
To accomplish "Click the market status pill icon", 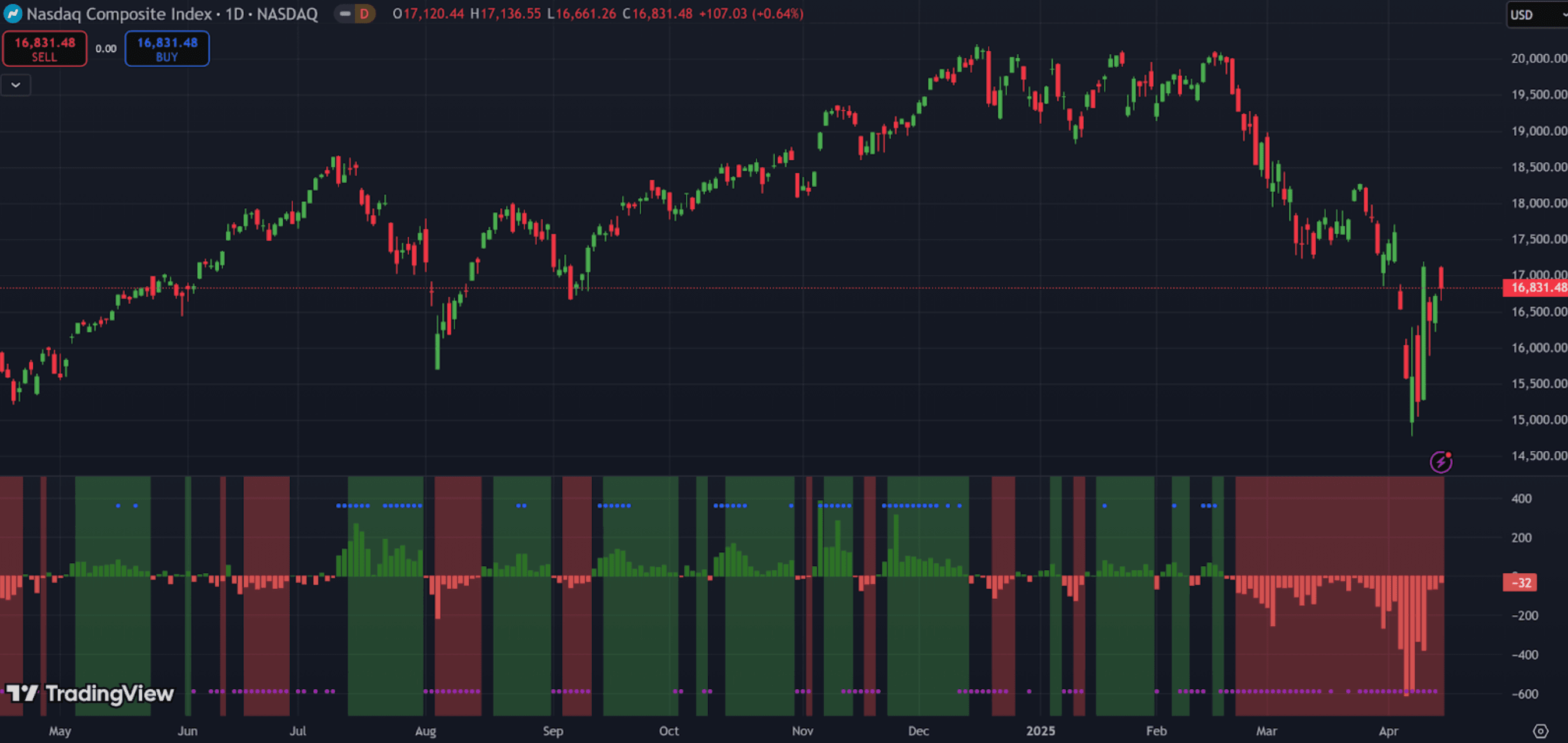I will tap(345, 13).
